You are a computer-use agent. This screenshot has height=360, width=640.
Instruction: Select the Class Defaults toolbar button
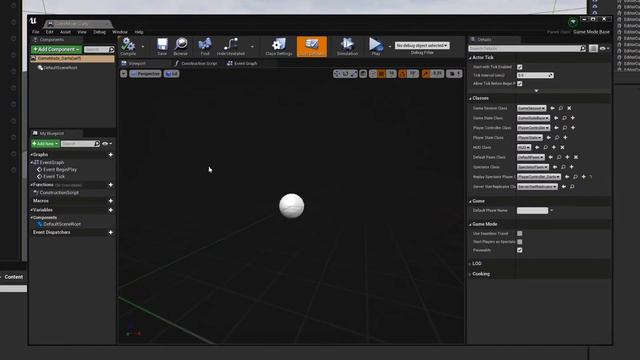point(312,46)
